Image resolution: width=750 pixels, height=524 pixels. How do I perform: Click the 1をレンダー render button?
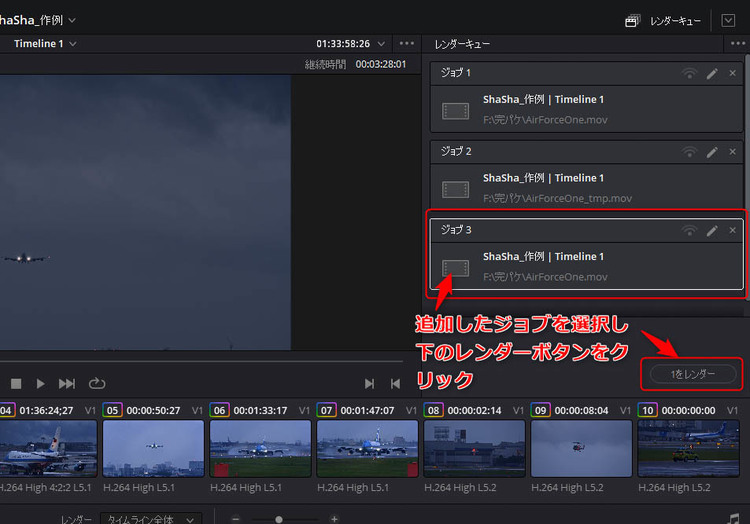click(x=693, y=374)
